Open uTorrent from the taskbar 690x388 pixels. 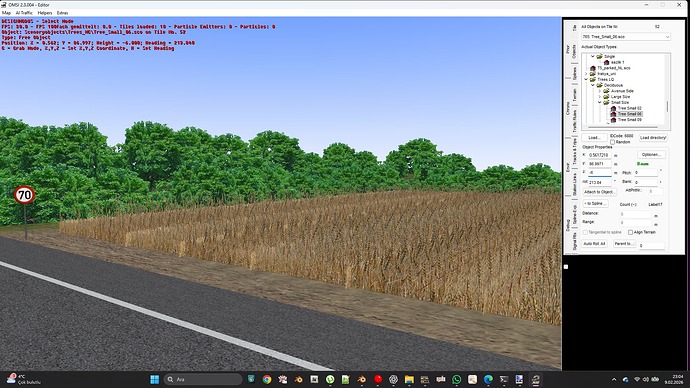330,379
